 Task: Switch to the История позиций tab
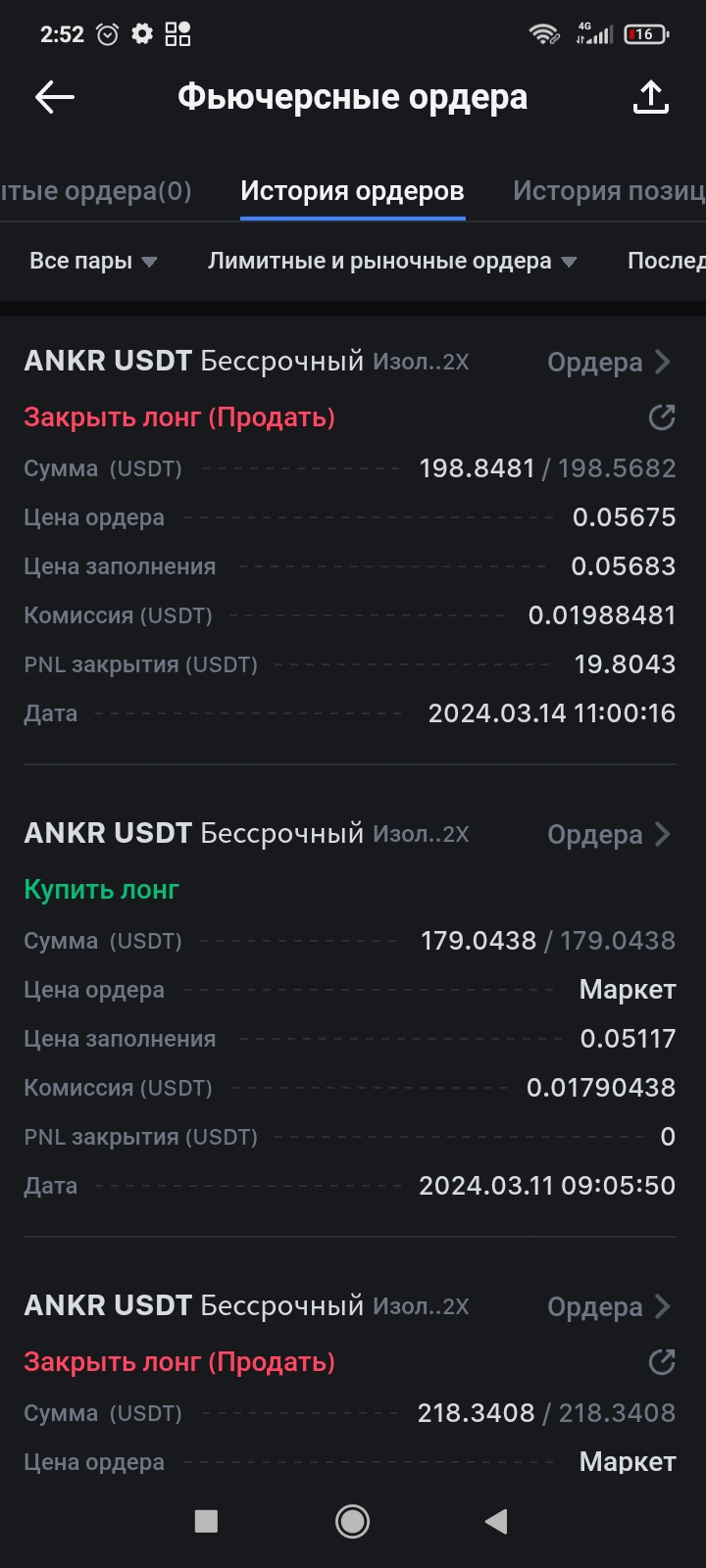[609, 191]
